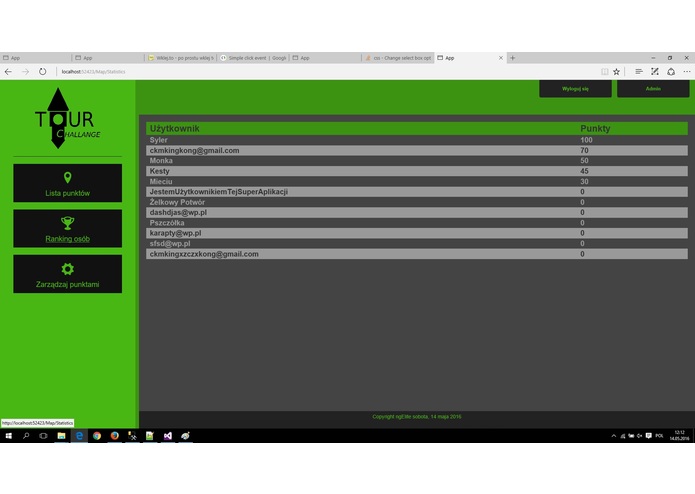This screenshot has width=695, height=494.
Task: Click the browser forward arrow
Action: pos(25,71)
